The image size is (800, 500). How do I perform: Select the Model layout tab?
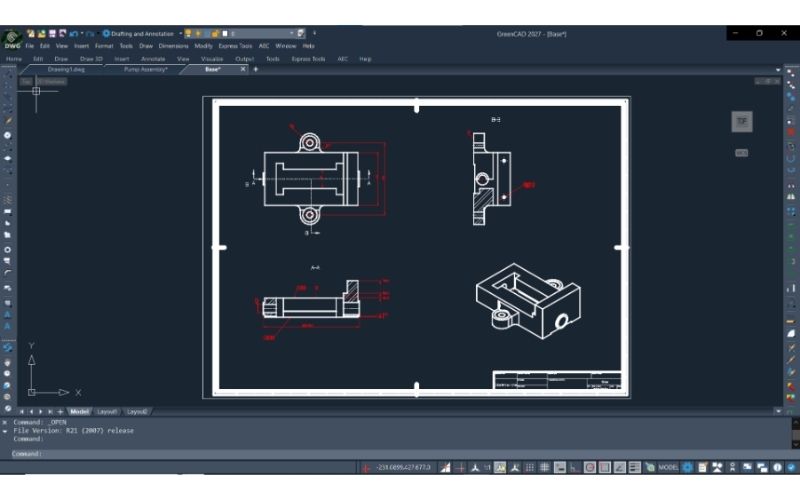pyautogui.click(x=79, y=411)
